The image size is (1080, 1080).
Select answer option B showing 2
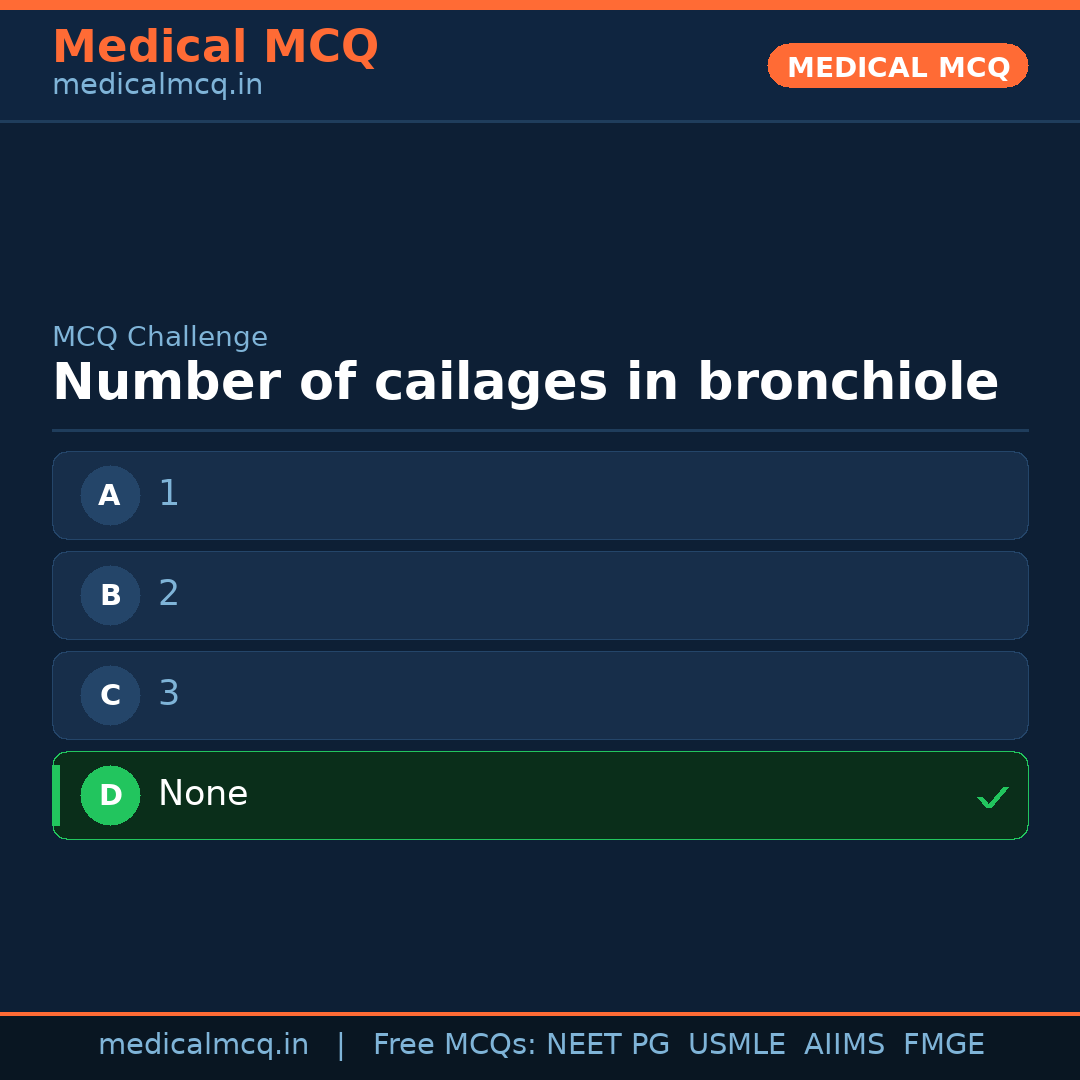tap(540, 595)
